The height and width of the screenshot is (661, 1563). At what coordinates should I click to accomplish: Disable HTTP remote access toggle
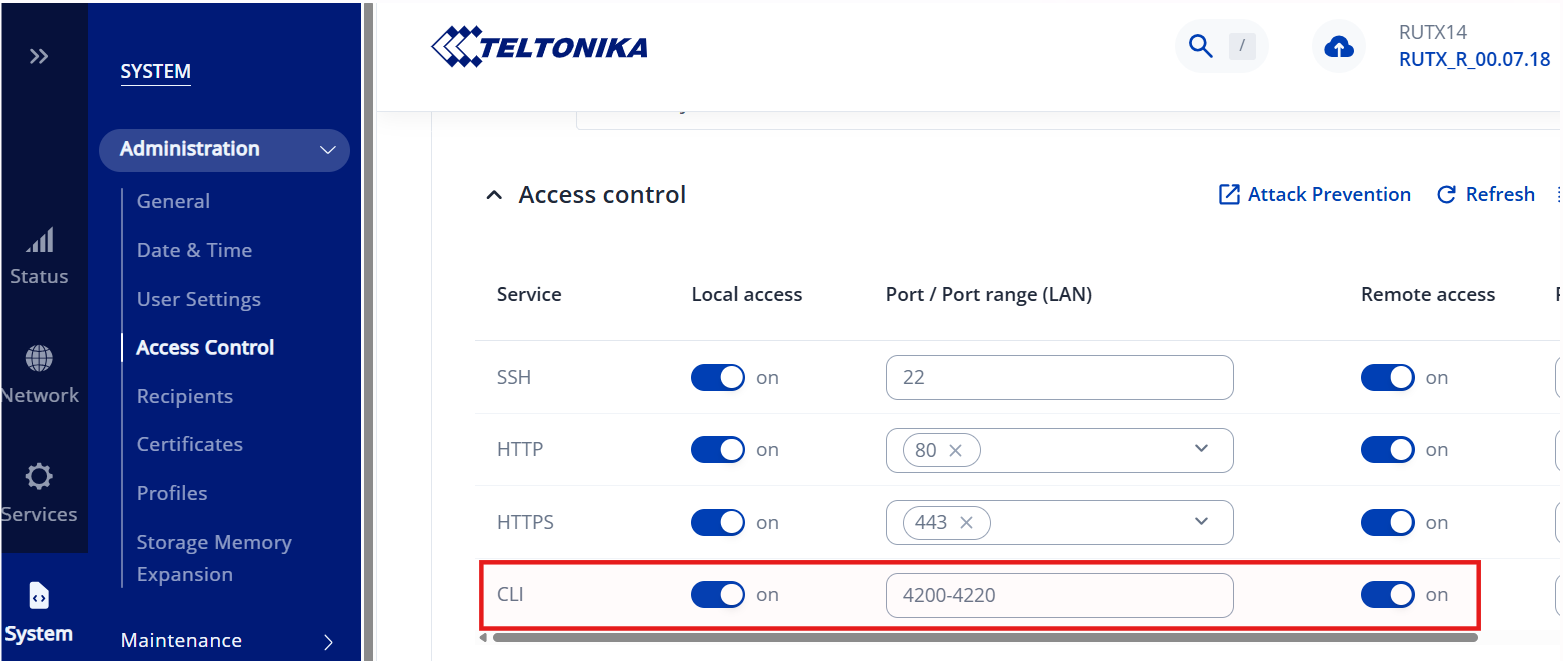tap(1387, 450)
